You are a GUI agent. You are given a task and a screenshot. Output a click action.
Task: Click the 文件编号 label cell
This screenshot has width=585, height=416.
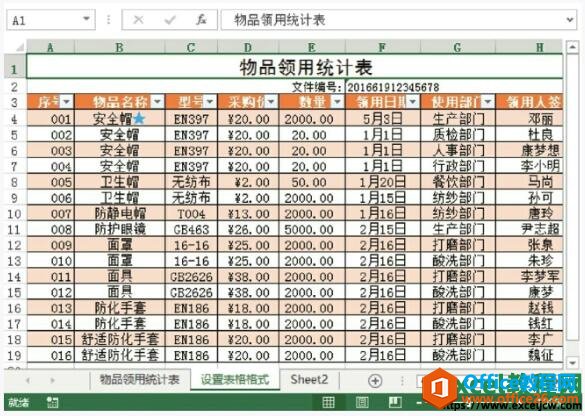point(316,87)
